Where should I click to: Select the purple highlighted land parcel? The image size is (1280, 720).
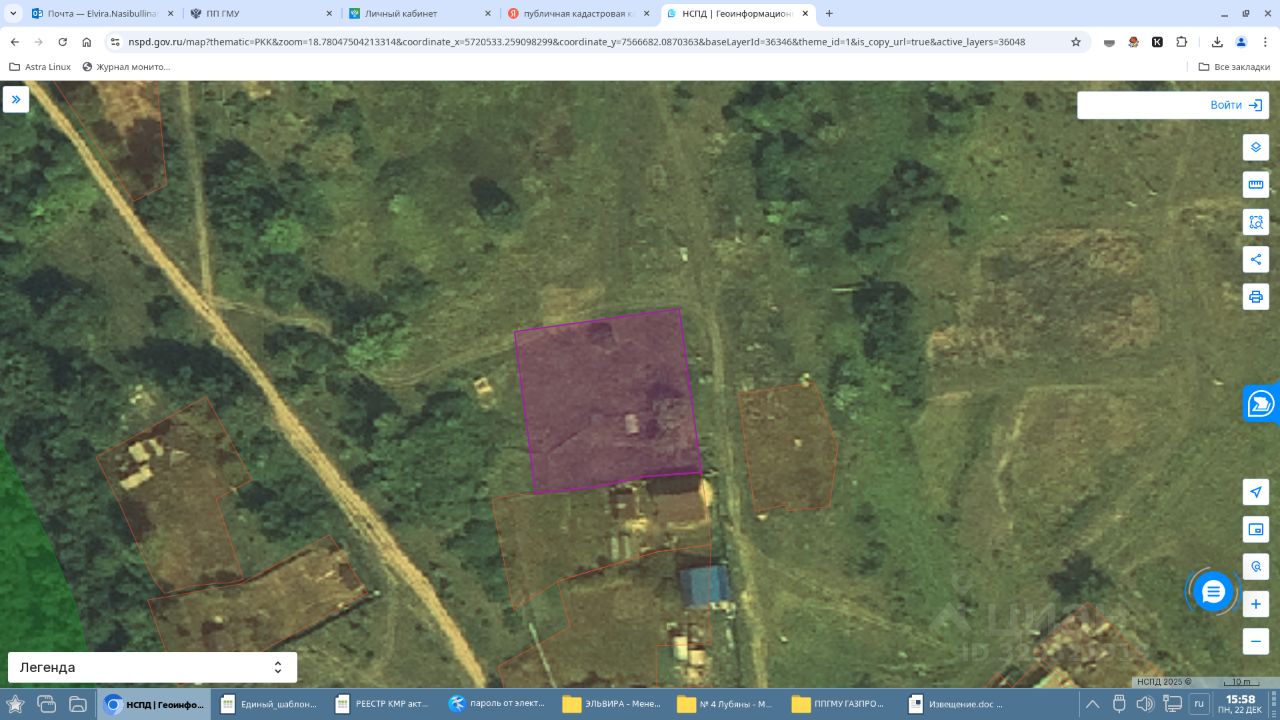[x=606, y=400]
